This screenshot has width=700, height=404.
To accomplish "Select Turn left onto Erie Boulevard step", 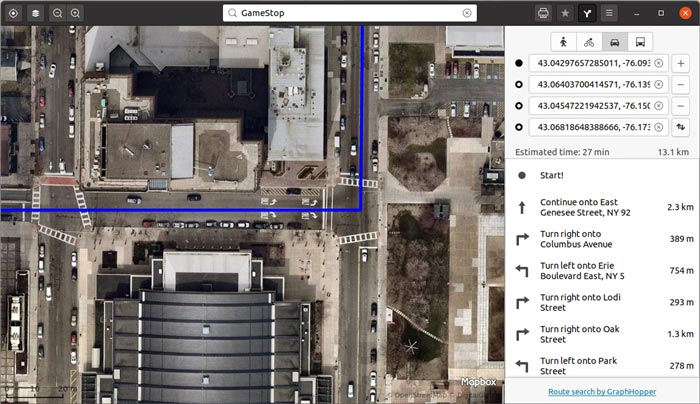I will coord(602,271).
